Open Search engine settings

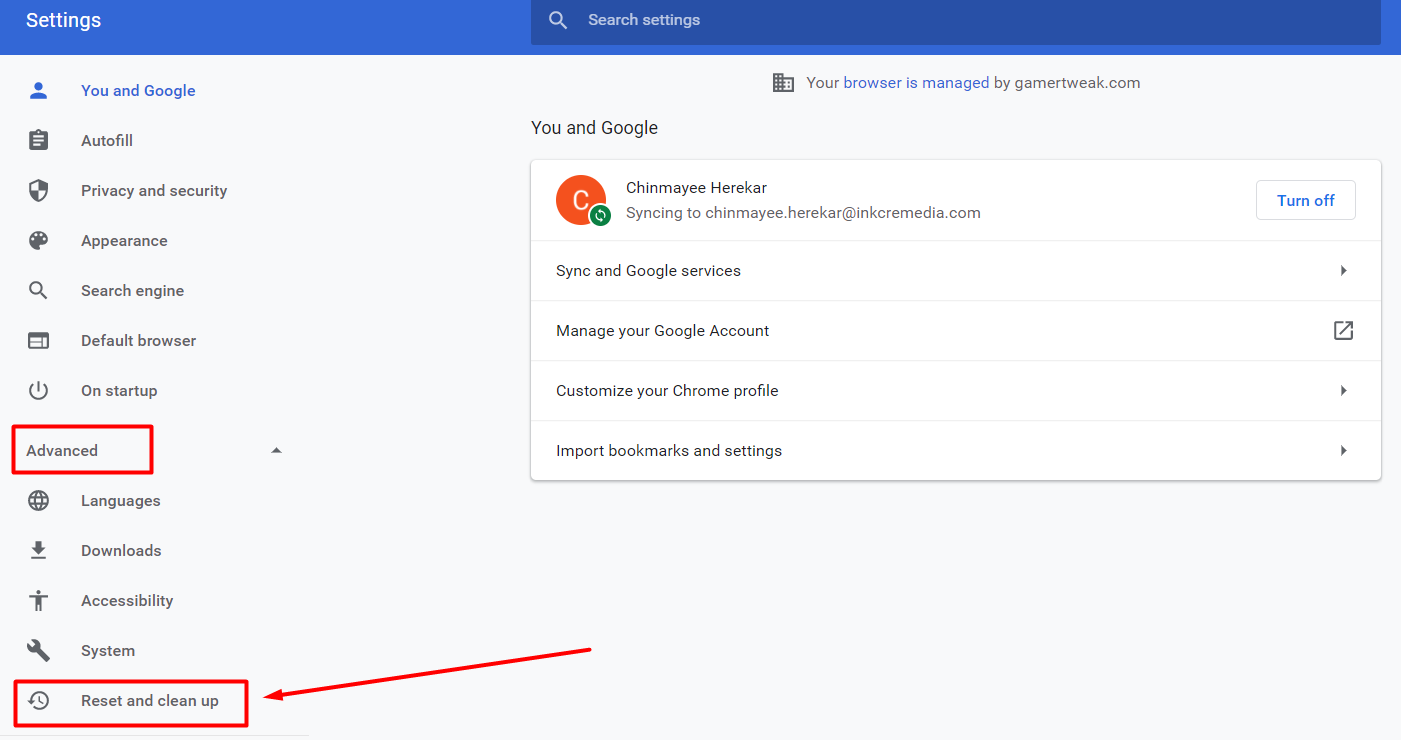[132, 291]
